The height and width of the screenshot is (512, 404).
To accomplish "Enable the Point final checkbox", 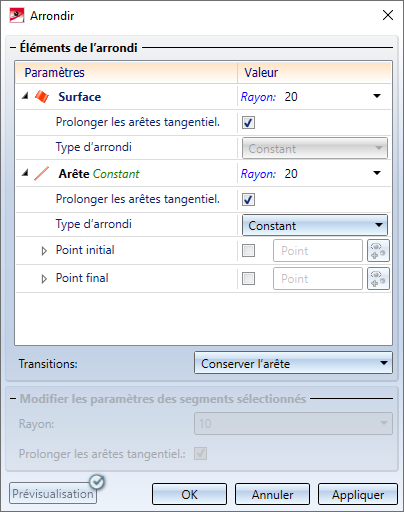I will [x=248, y=279].
